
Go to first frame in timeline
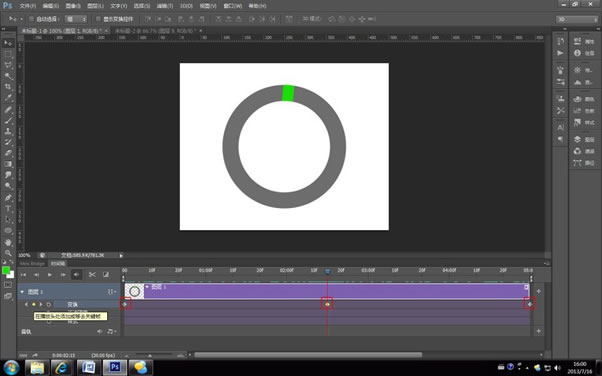(x=23, y=274)
